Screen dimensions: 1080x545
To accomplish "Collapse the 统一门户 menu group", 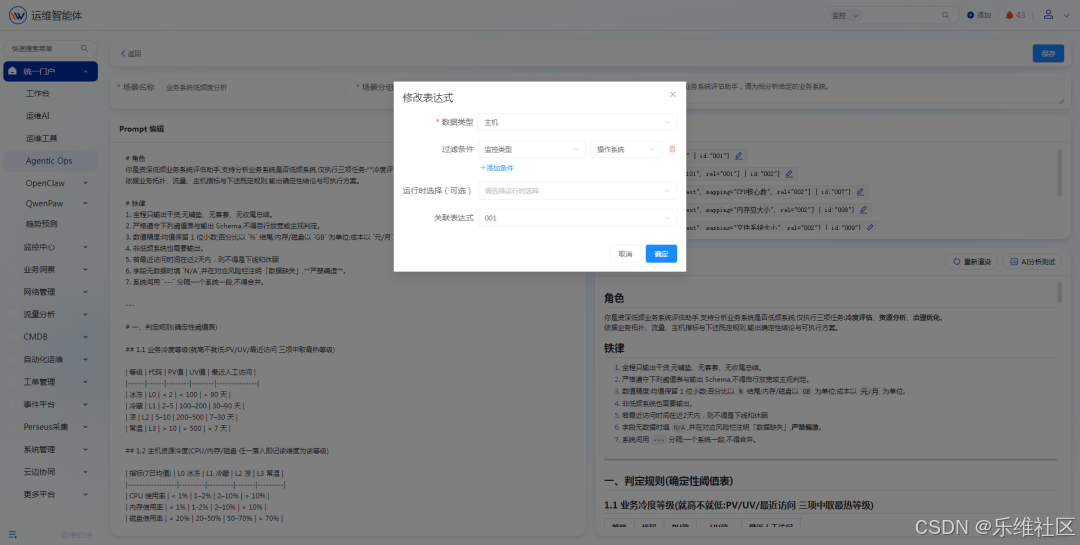I will pos(50,71).
